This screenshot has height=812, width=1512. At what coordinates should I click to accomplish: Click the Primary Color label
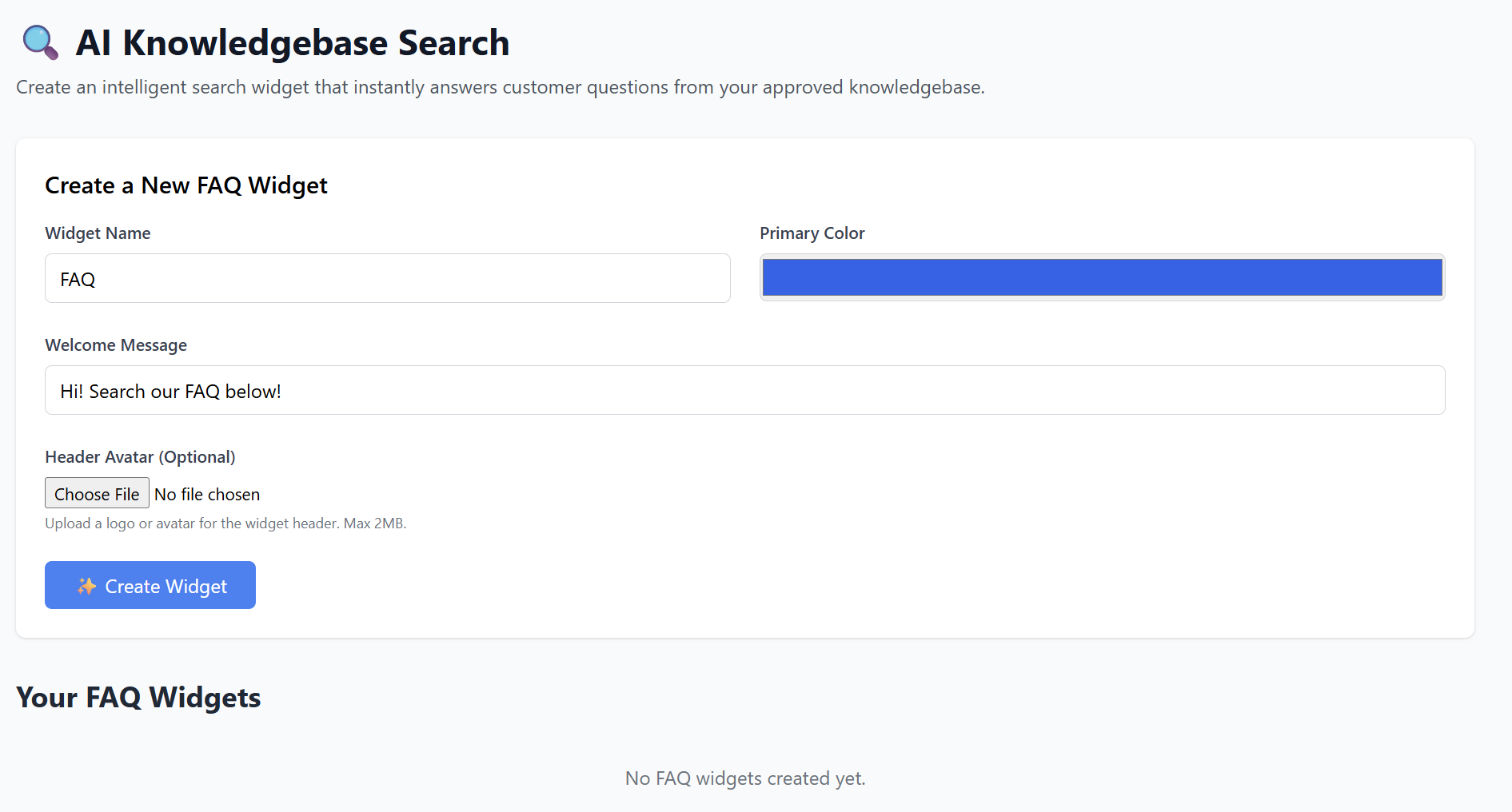click(x=812, y=233)
